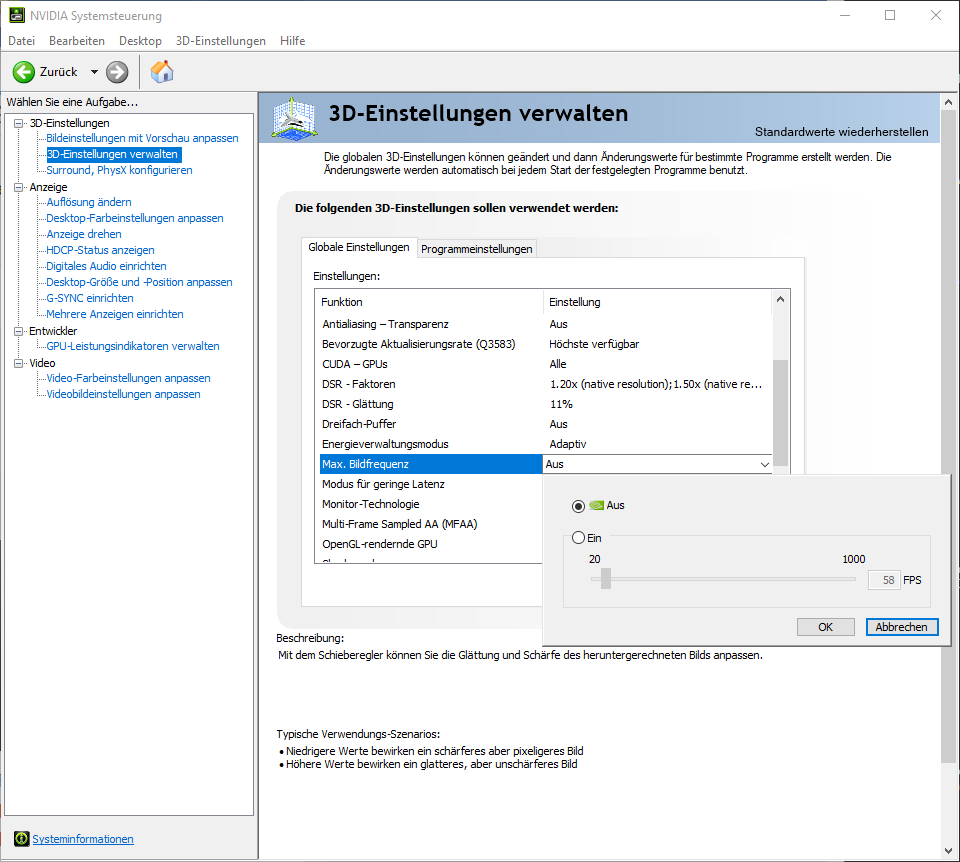The height and width of the screenshot is (862, 960).
Task: Switch to Programmeinstellungen tab
Action: tap(476, 249)
